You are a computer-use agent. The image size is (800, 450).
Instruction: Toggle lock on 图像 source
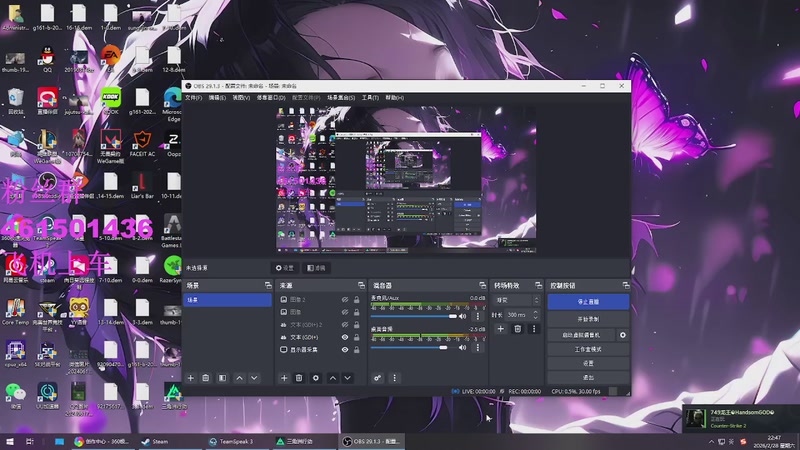(x=357, y=312)
